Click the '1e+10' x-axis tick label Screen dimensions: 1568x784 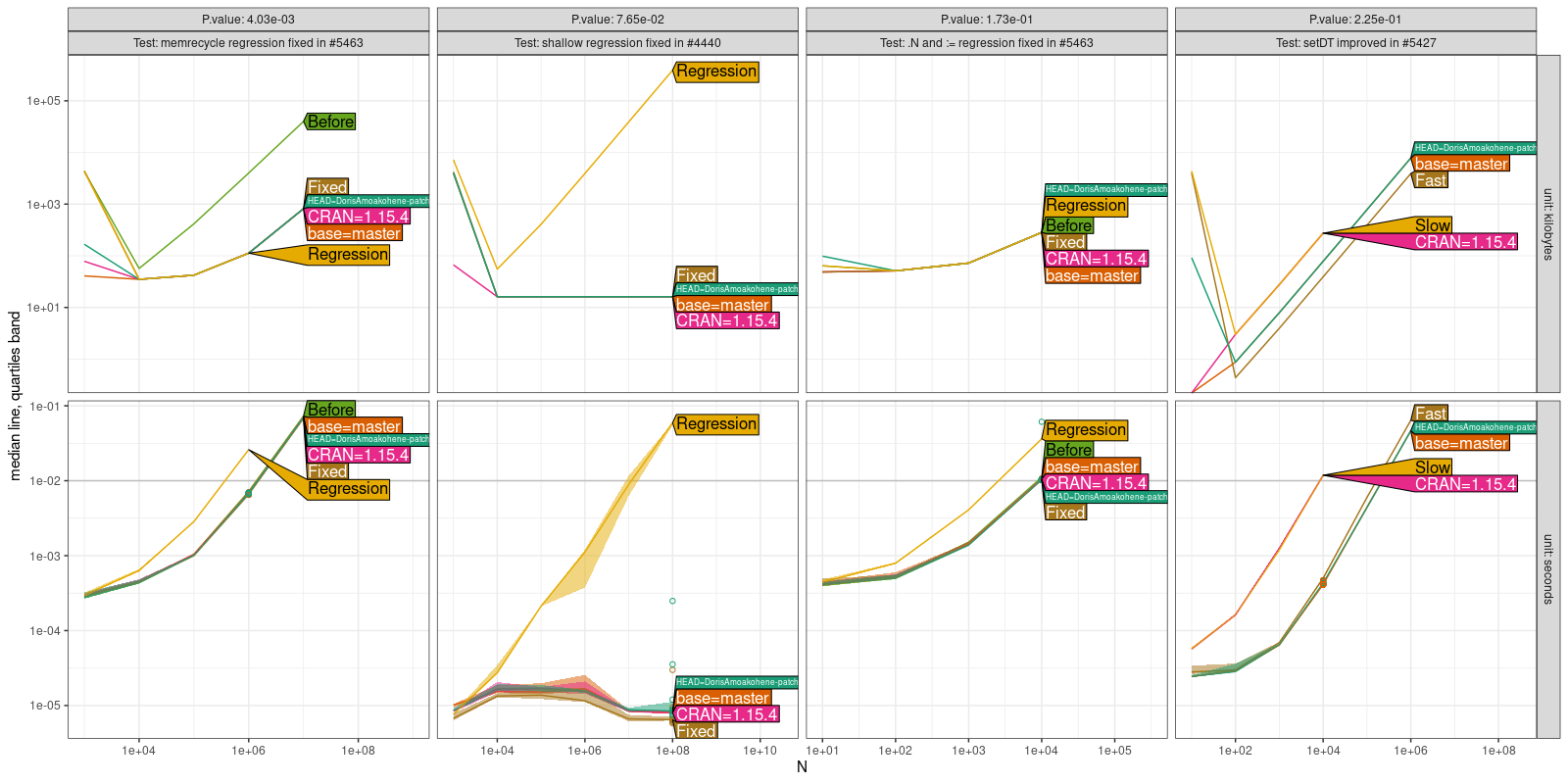(759, 751)
